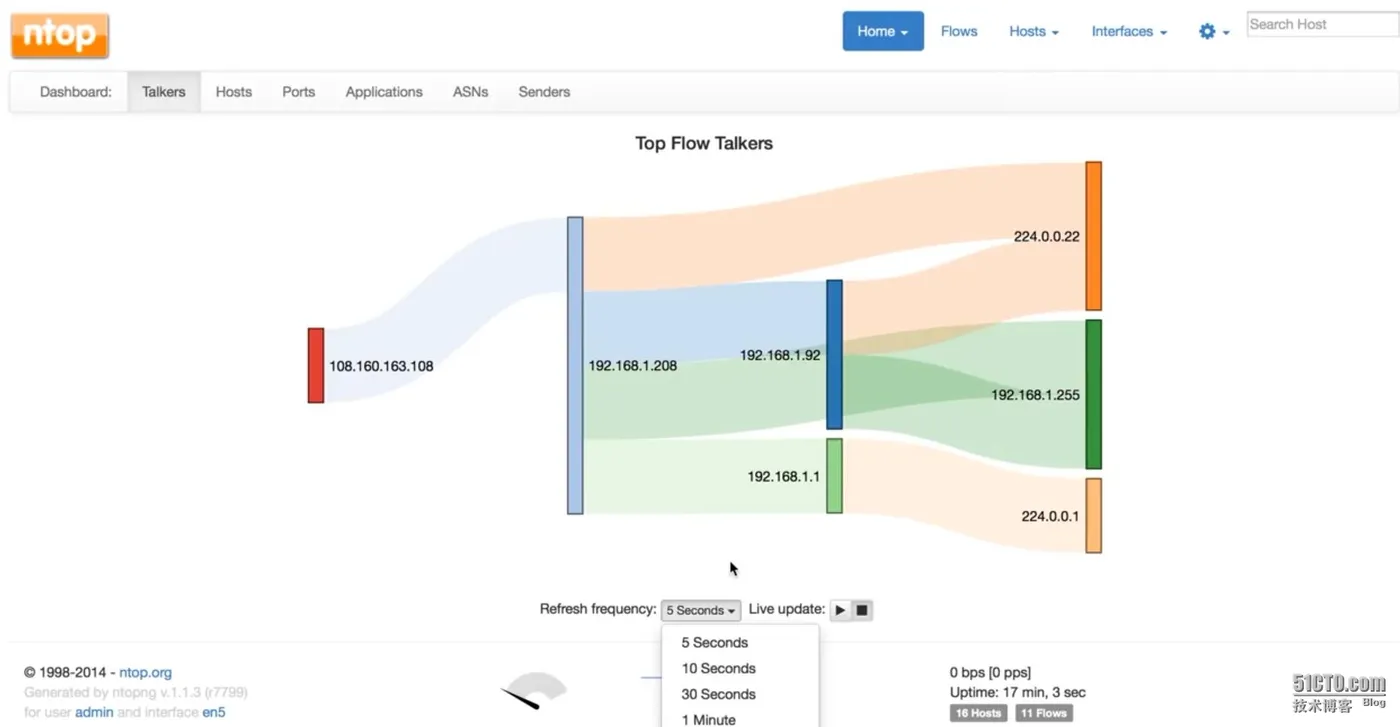Screen dimensions: 1400x727
Task: Switch to the Applications tab
Action: point(384,92)
